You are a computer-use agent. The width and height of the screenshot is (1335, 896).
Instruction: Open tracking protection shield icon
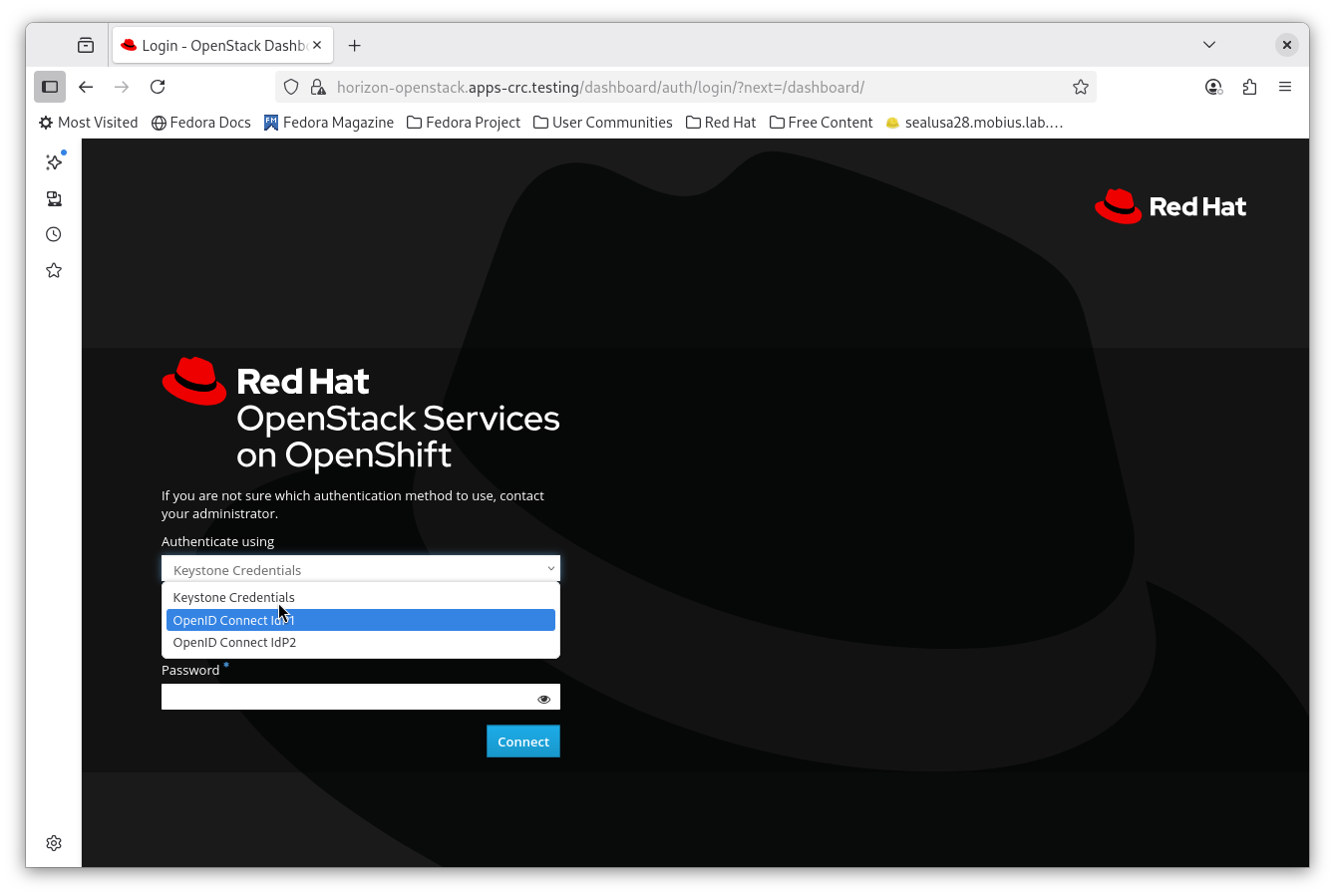tap(291, 87)
